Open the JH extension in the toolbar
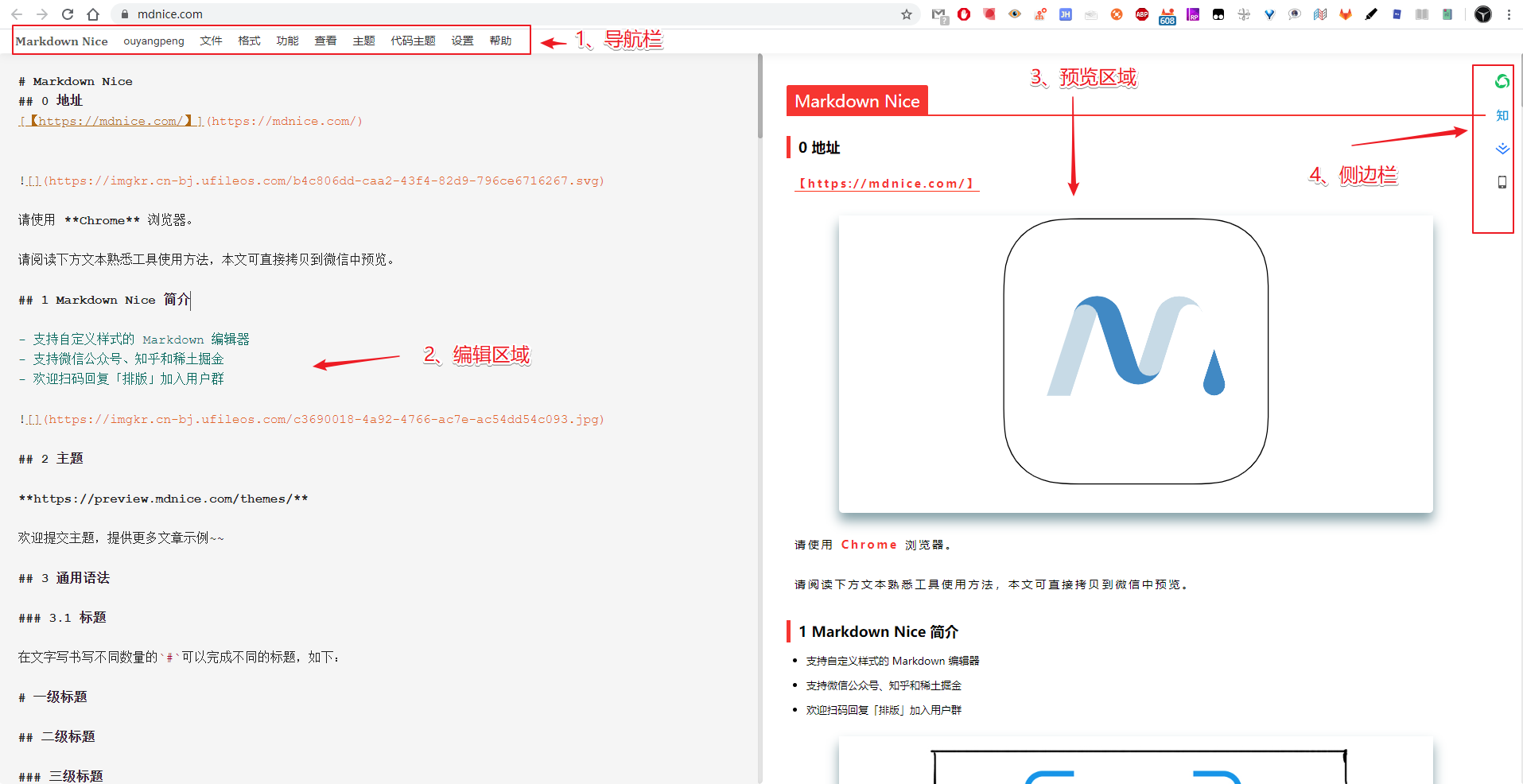The width and height of the screenshot is (1523, 784). pos(1065,14)
